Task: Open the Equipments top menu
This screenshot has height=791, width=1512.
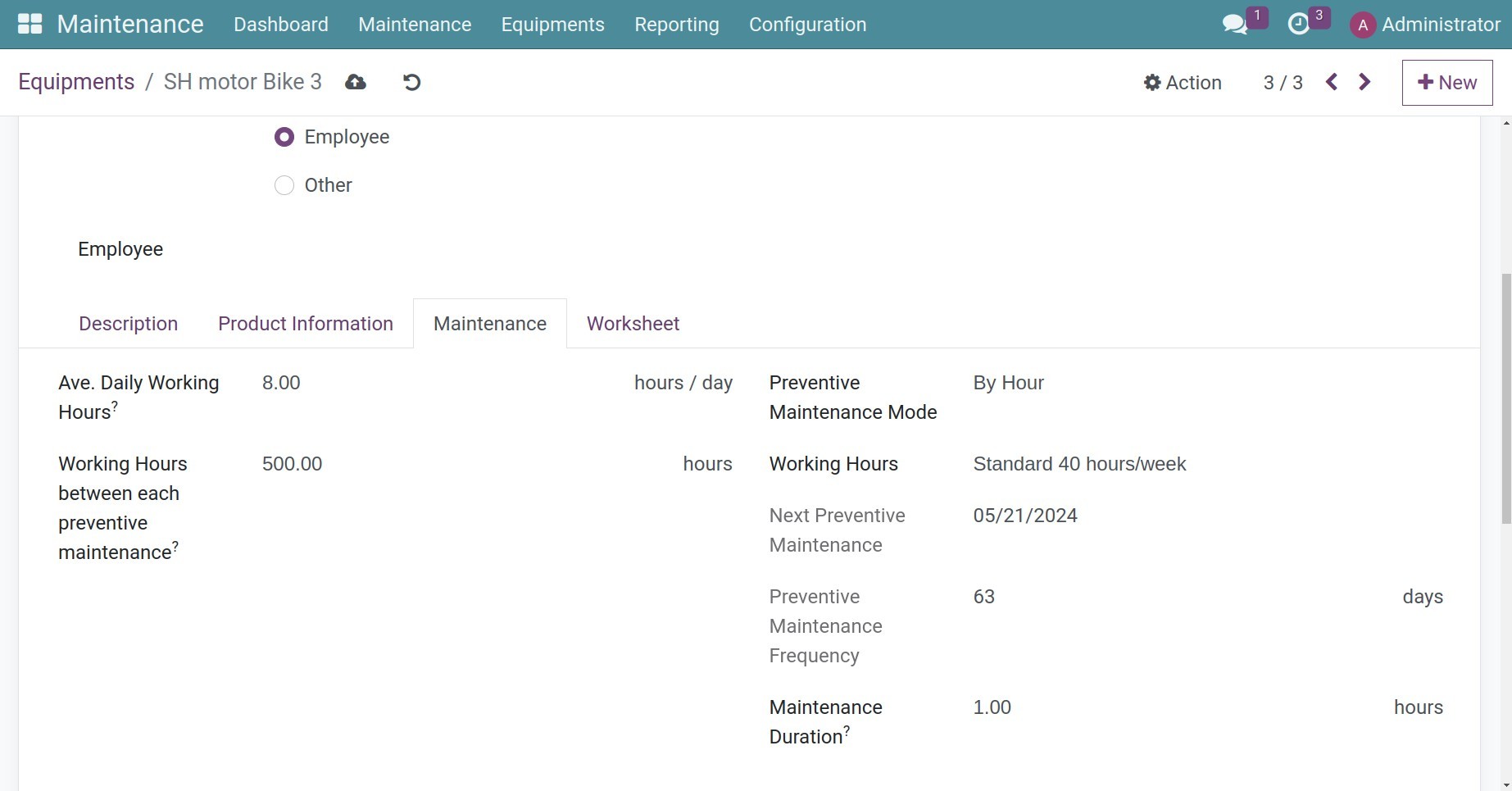Action: (553, 25)
